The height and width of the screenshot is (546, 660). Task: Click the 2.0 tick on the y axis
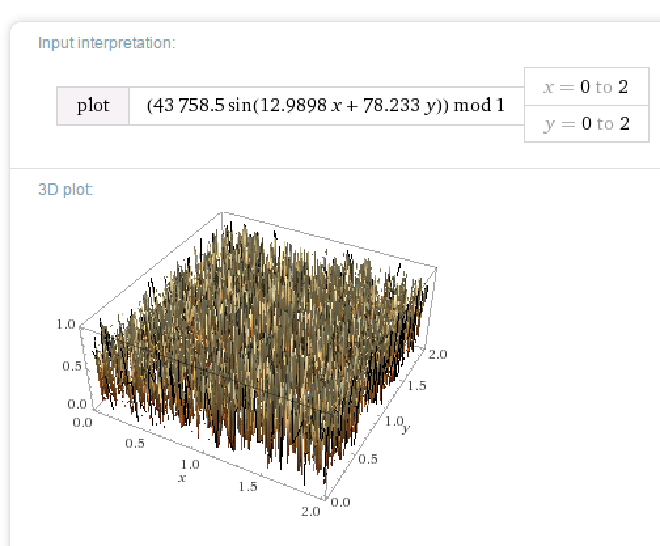(437, 354)
